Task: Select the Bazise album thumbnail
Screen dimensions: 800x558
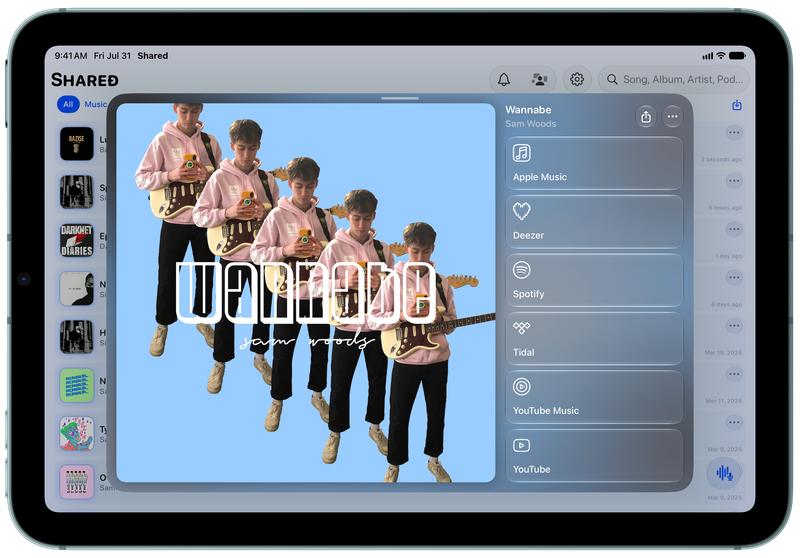Action: coord(77,144)
